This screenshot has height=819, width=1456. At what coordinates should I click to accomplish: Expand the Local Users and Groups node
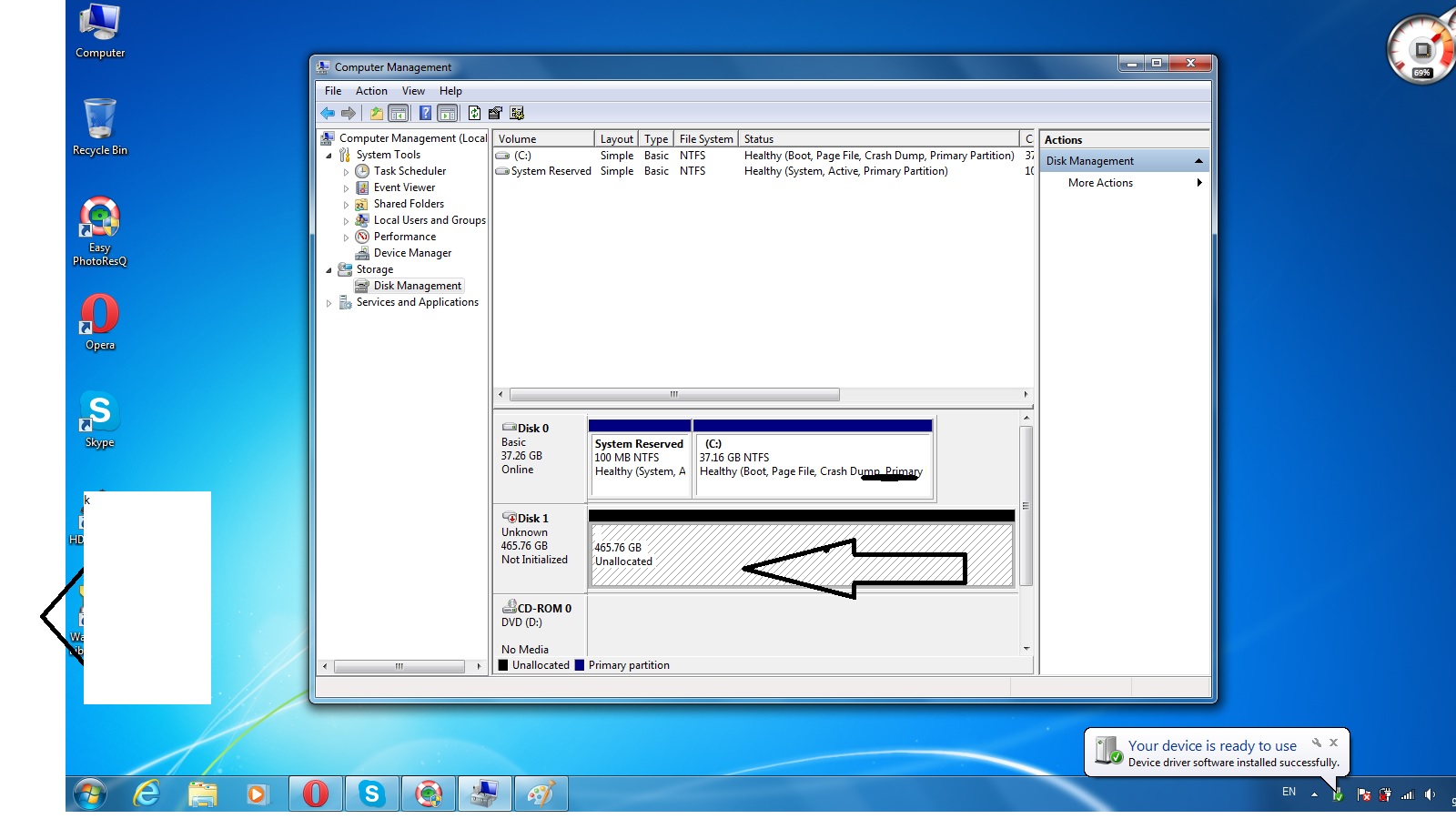point(346,221)
